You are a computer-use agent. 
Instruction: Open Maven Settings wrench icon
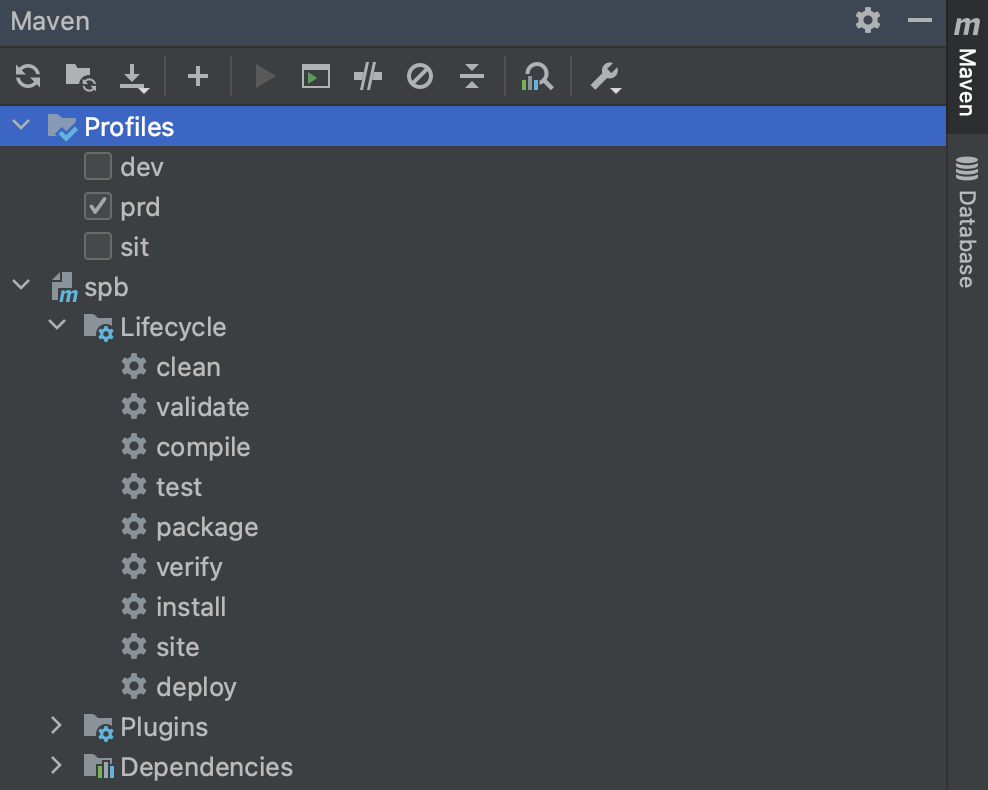pyautogui.click(x=604, y=76)
